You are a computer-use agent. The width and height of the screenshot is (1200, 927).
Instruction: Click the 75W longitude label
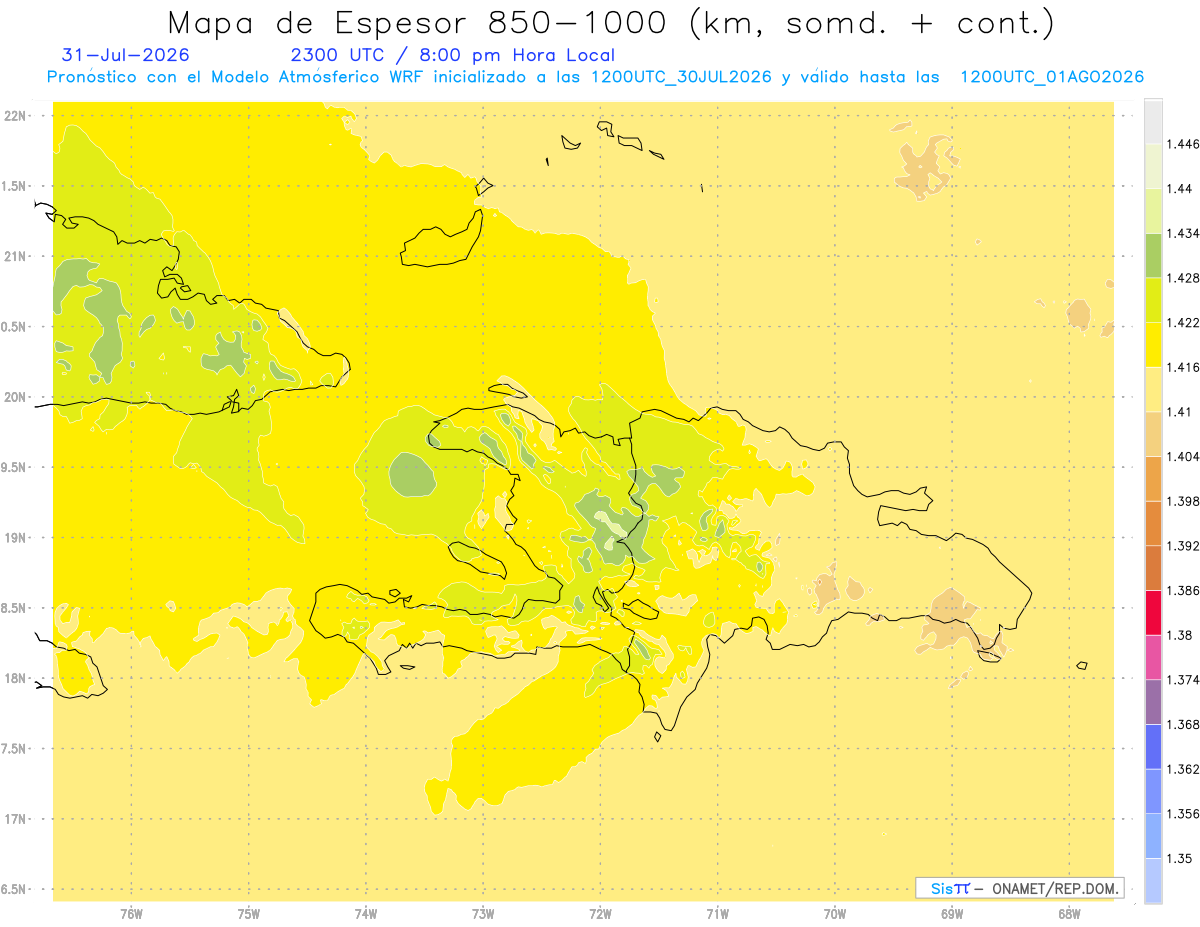pyautogui.click(x=249, y=913)
